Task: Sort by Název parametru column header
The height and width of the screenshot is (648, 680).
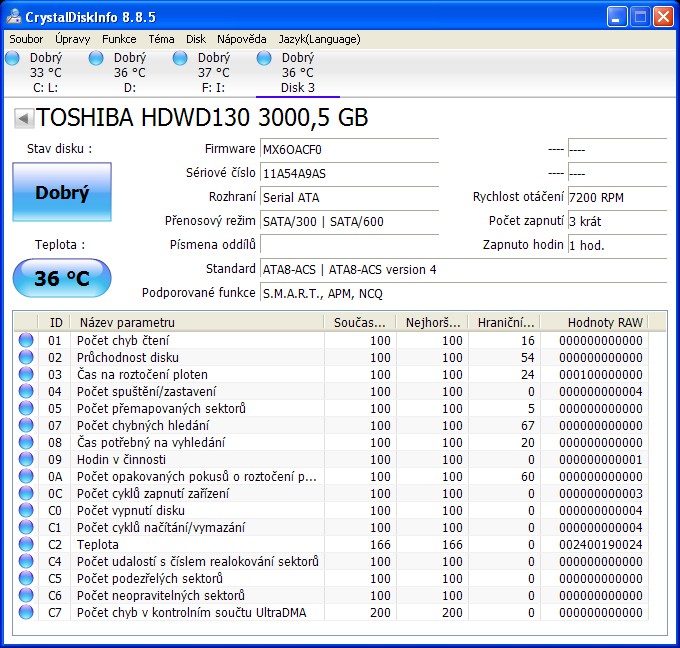Action: point(196,322)
